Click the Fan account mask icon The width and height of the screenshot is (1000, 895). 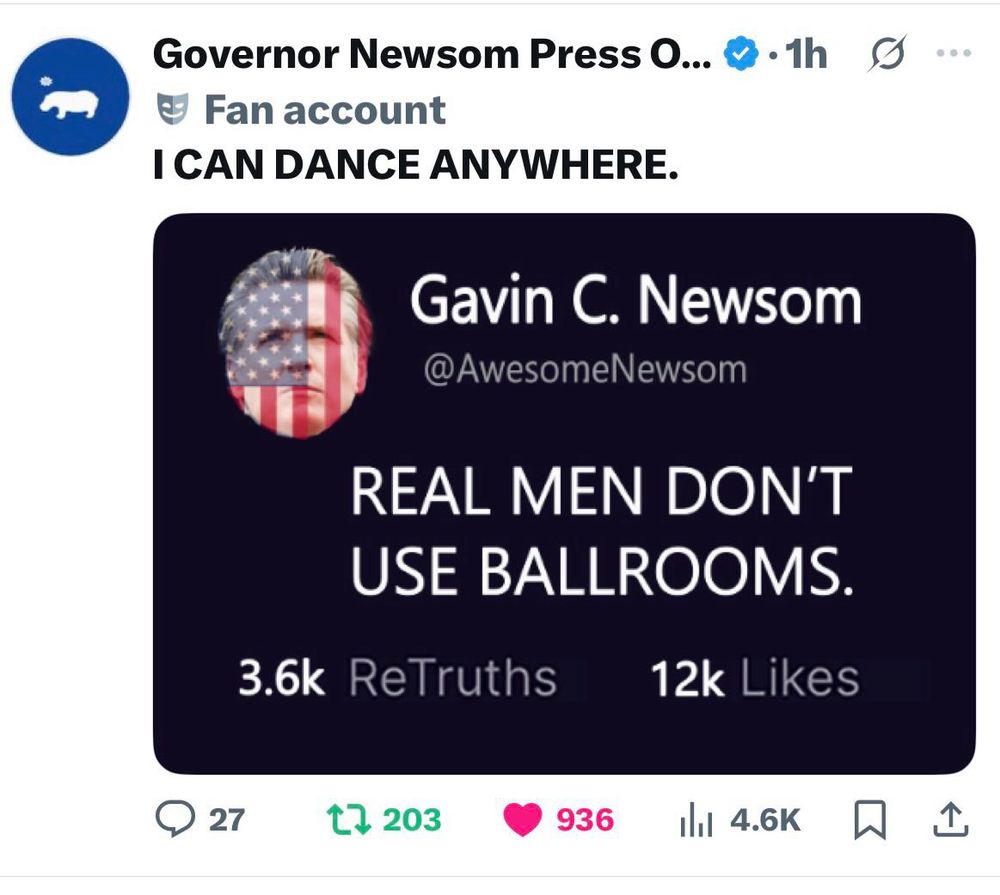tap(173, 109)
